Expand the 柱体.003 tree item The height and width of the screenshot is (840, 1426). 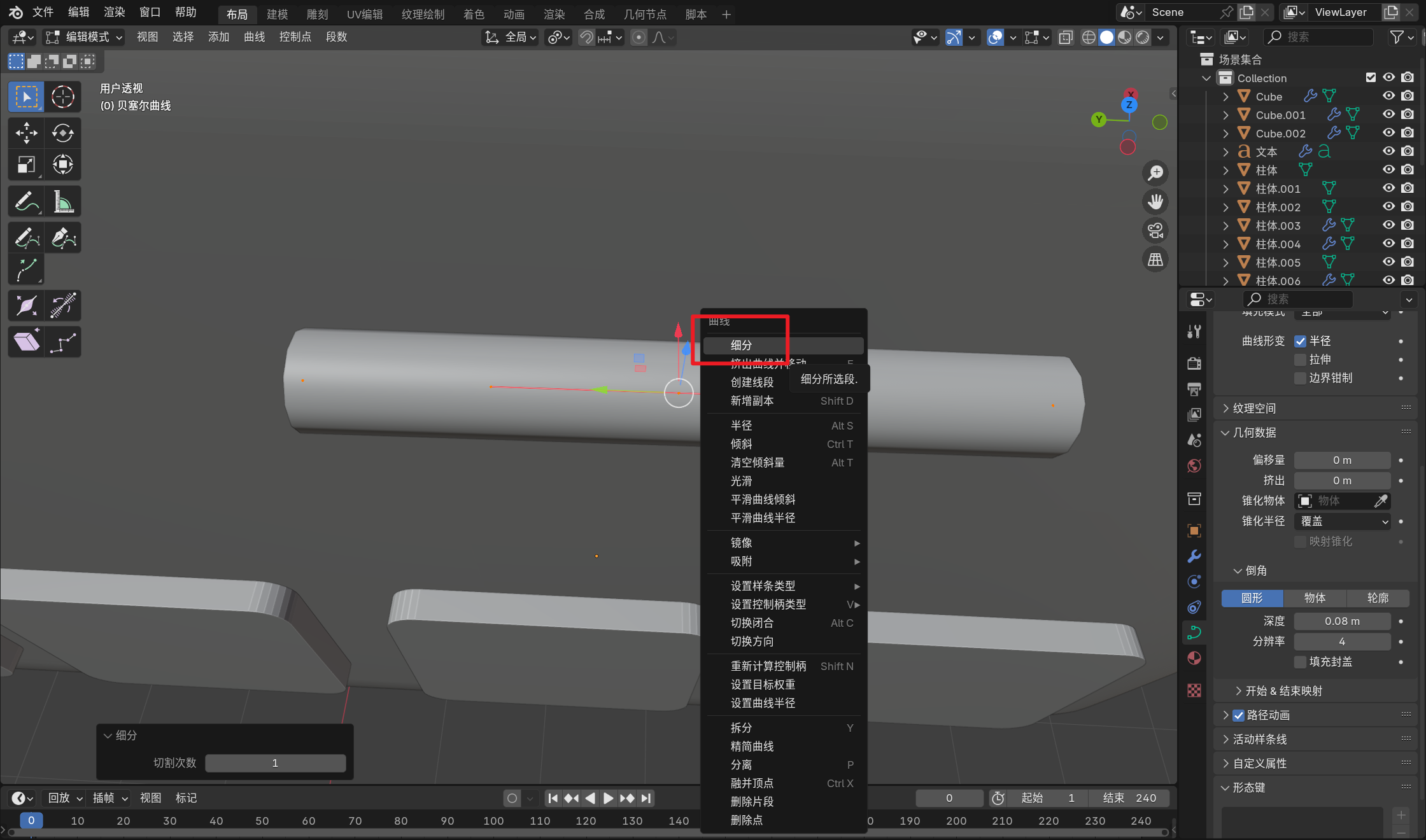1225,225
